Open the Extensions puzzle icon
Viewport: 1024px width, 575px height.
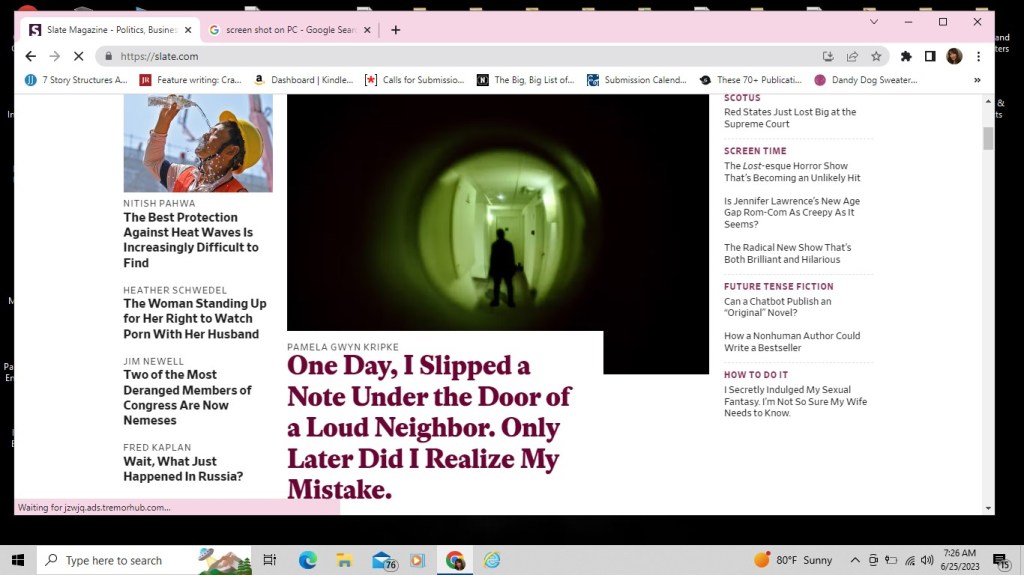(x=906, y=56)
